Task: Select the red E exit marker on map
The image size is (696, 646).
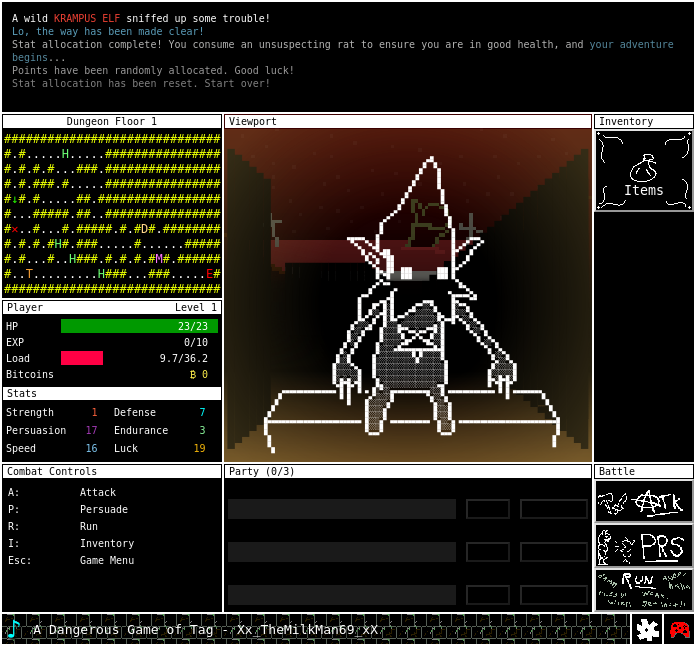Action: [x=209, y=274]
